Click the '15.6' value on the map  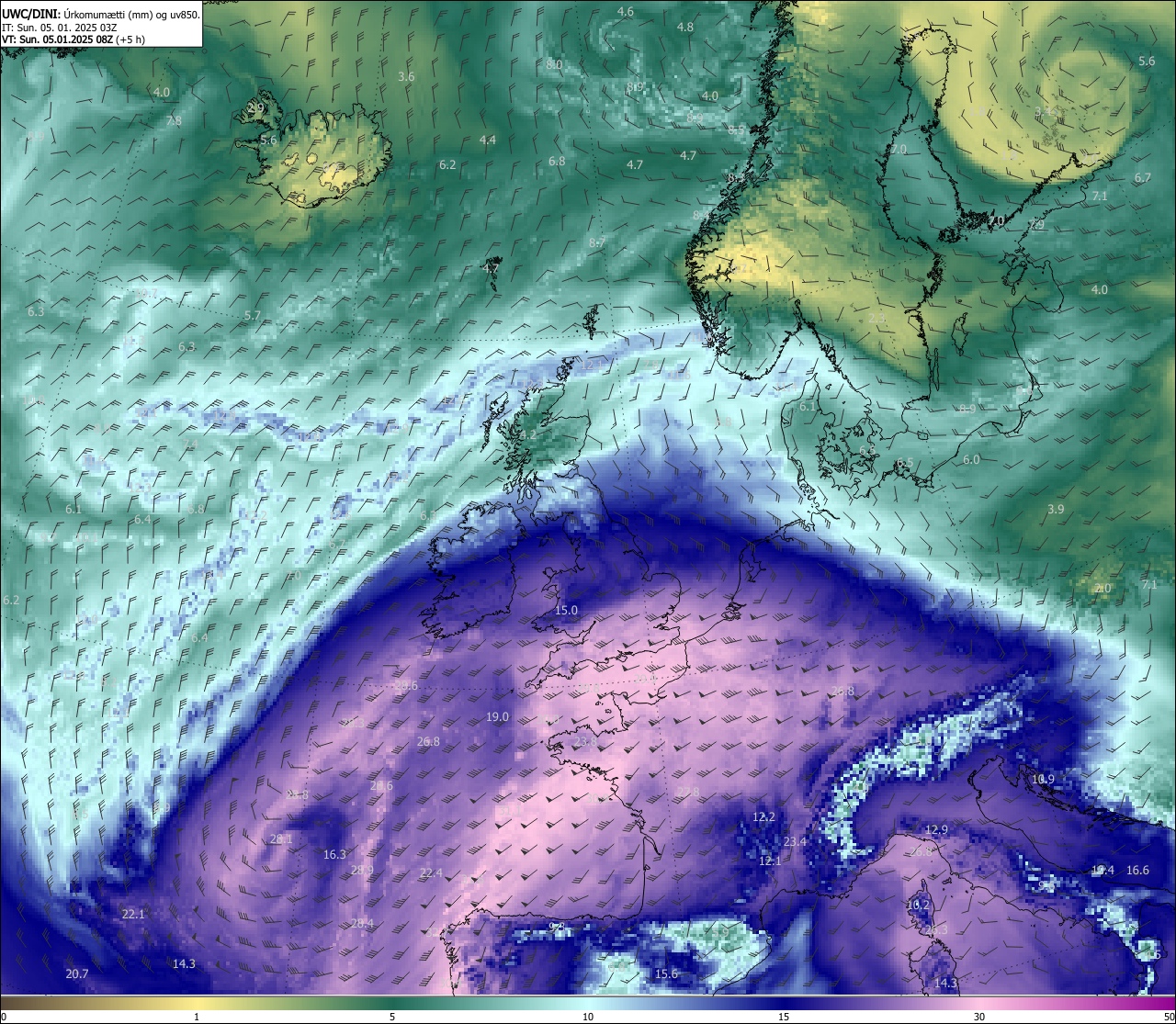[666, 974]
